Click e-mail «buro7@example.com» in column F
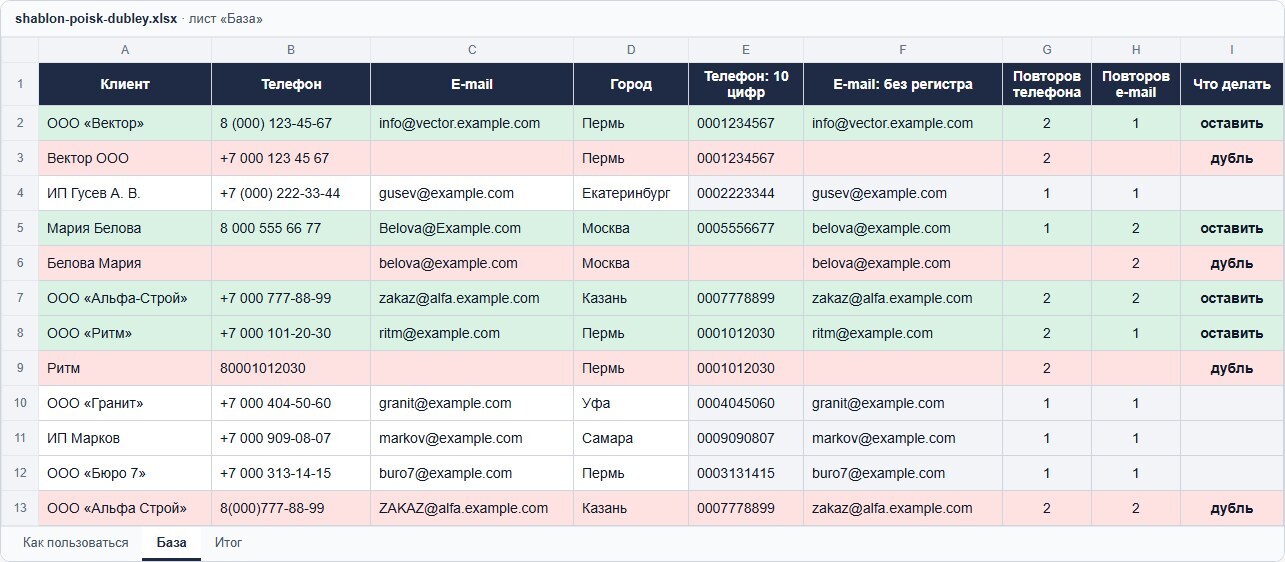The image size is (1285, 562). (903, 473)
